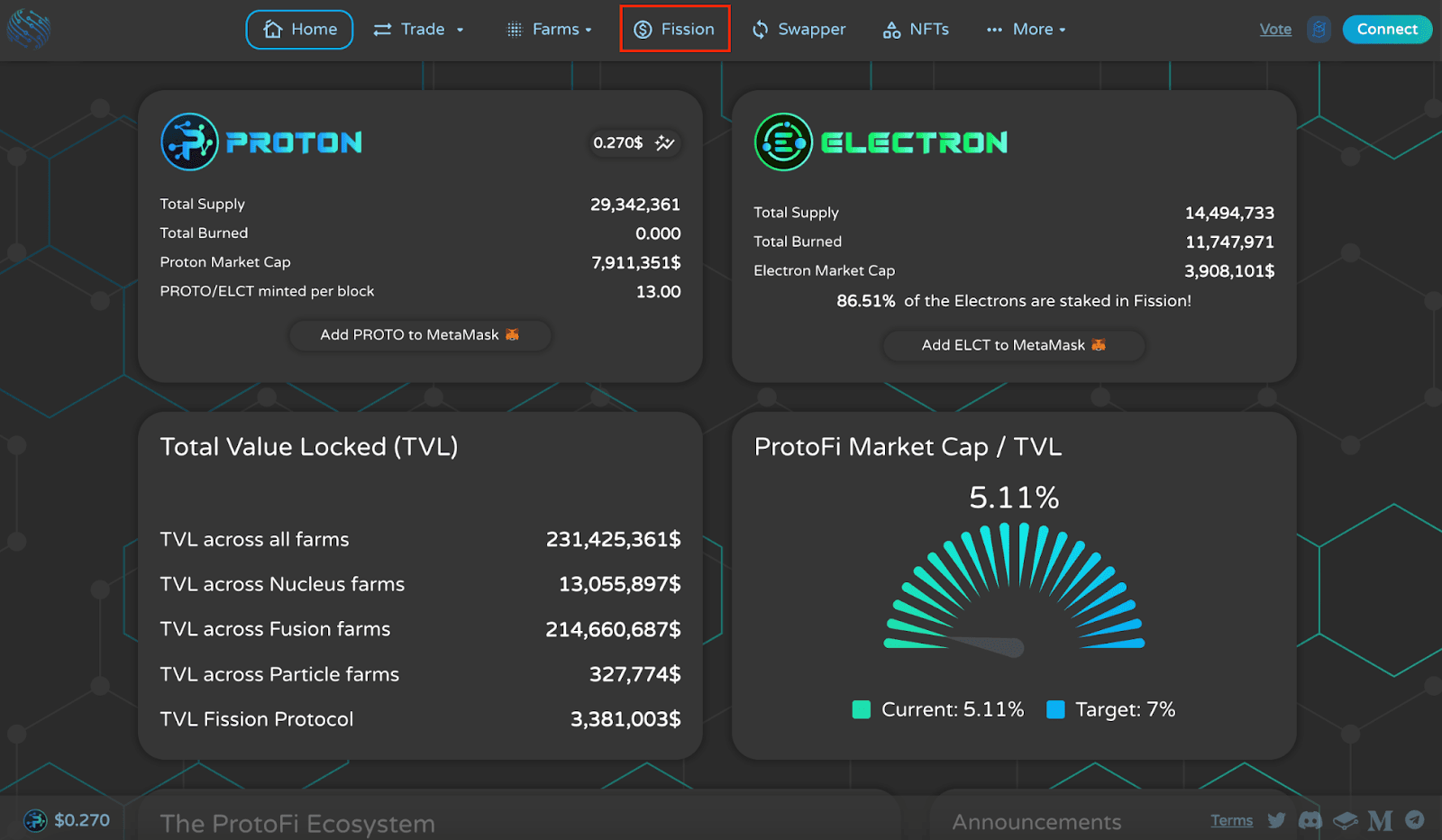Click the Vote link

[1275, 30]
